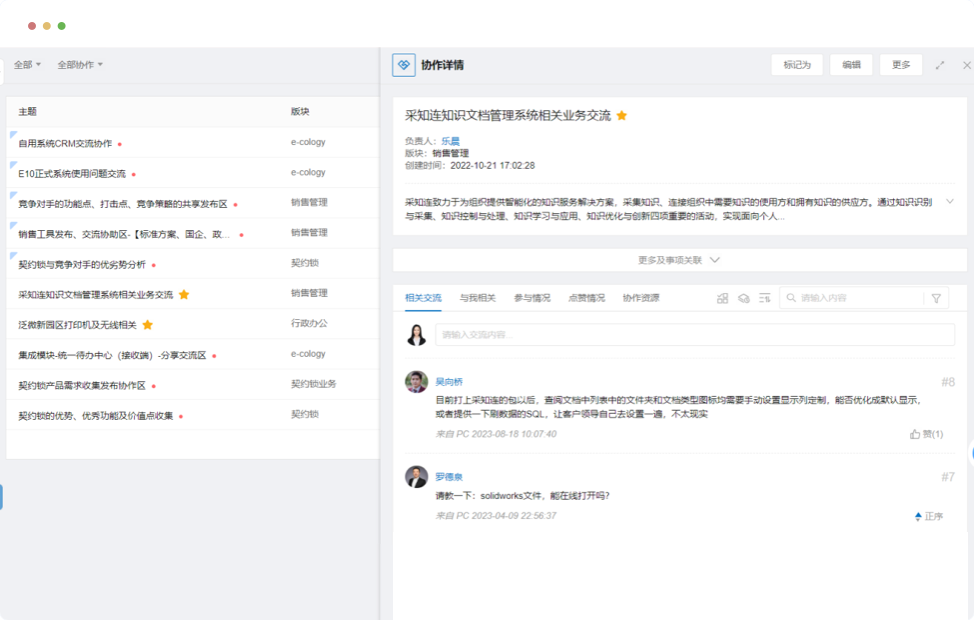Switch to the 协作资源 tab
Image resolution: width=974 pixels, height=620 pixels.
(x=641, y=298)
